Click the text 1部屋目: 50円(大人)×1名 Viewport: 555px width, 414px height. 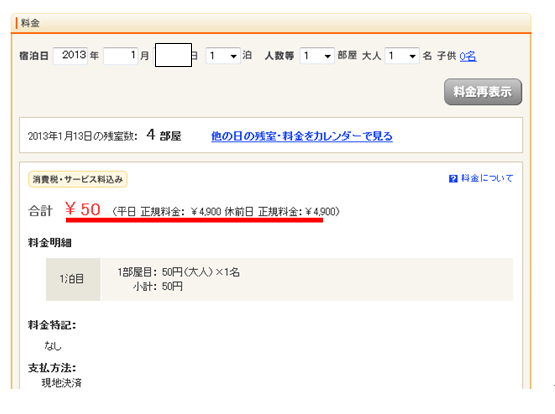tap(179, 272)
